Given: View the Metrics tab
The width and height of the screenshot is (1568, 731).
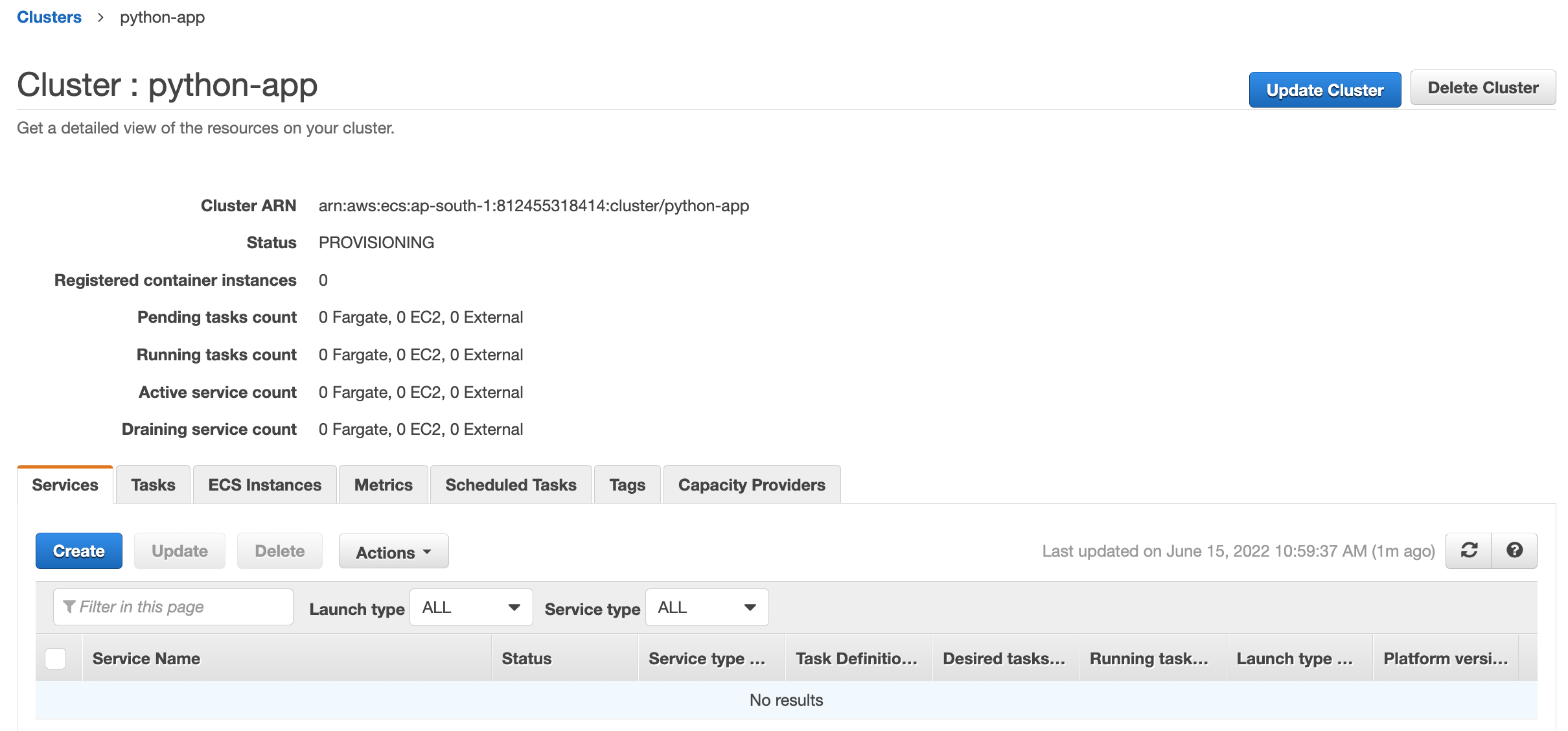Looking at the screenshot, I should 382,484.
